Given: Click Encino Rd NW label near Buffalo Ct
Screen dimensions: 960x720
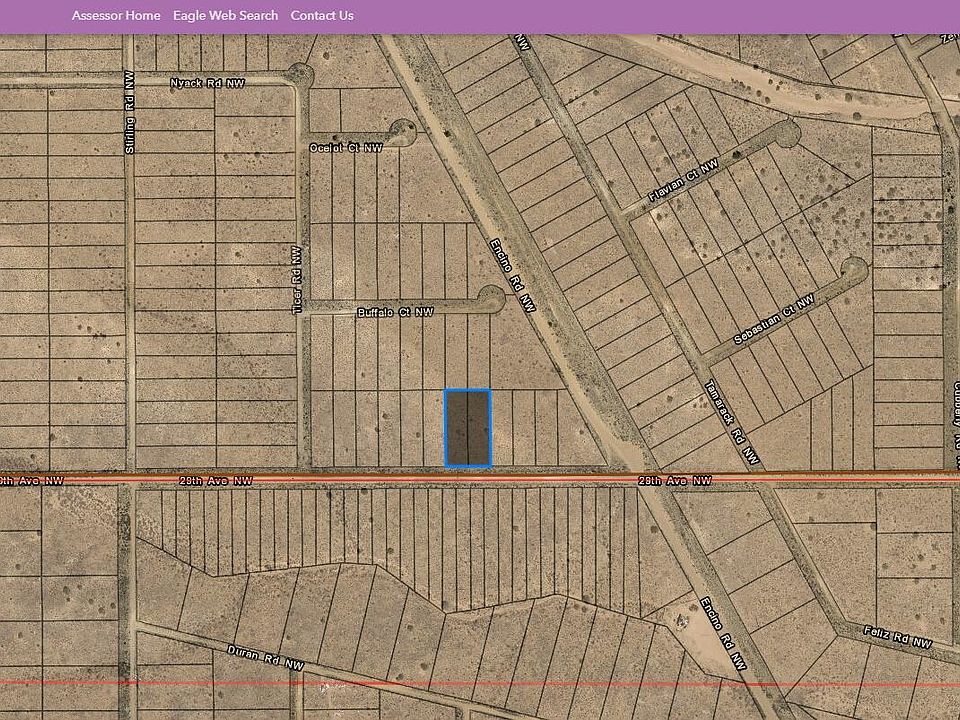Looking at the screenshot, I should tap(512, 276).
